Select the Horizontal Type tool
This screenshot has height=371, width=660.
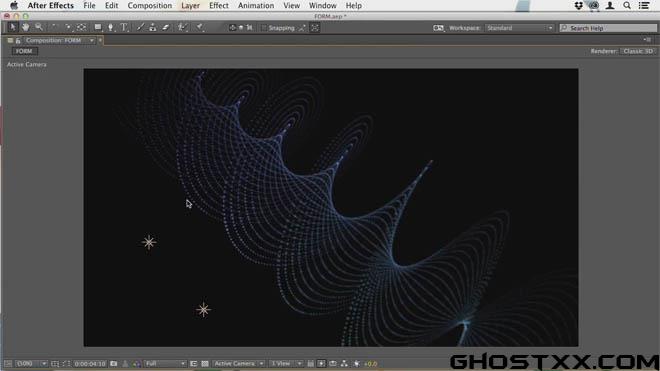point(124,27)
